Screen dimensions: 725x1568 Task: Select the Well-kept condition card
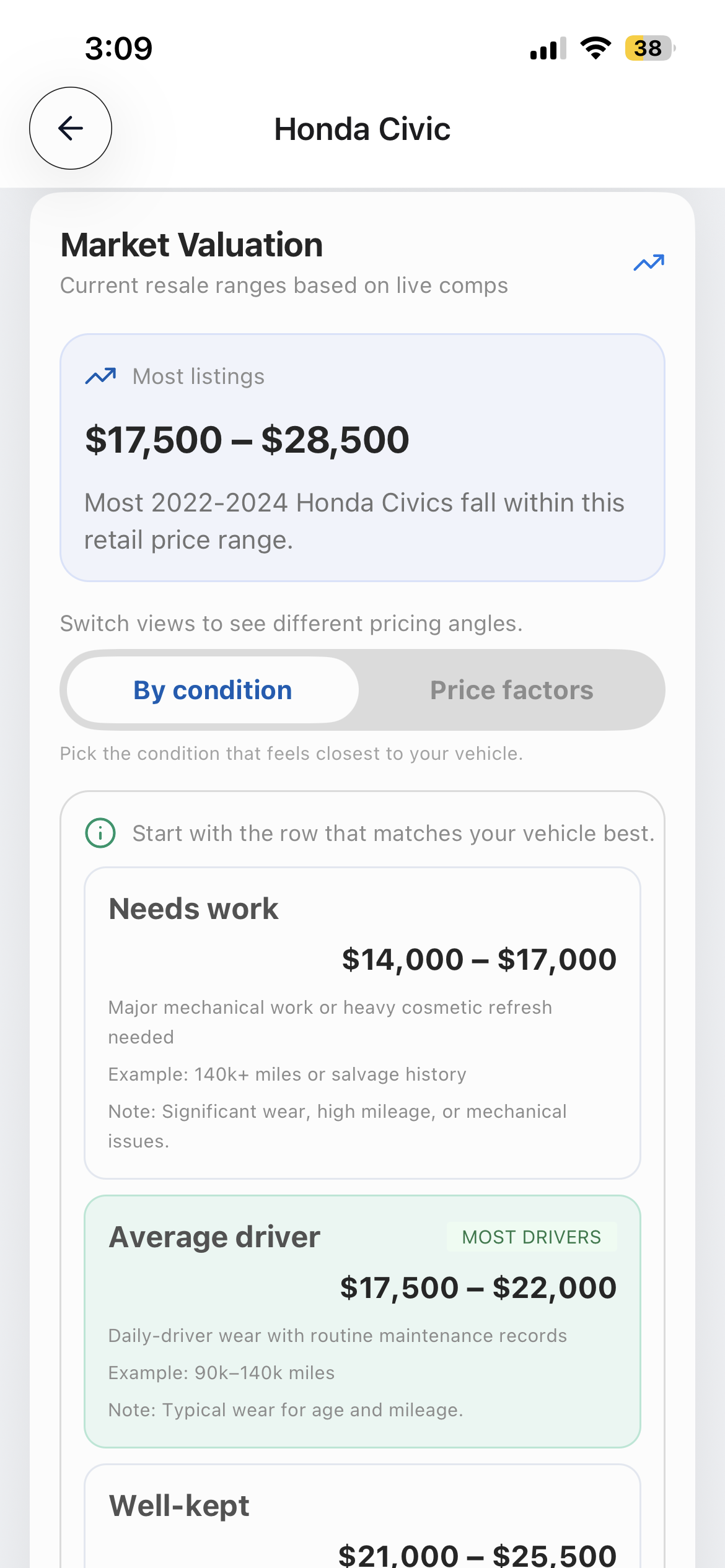[x=362, y=1517]
